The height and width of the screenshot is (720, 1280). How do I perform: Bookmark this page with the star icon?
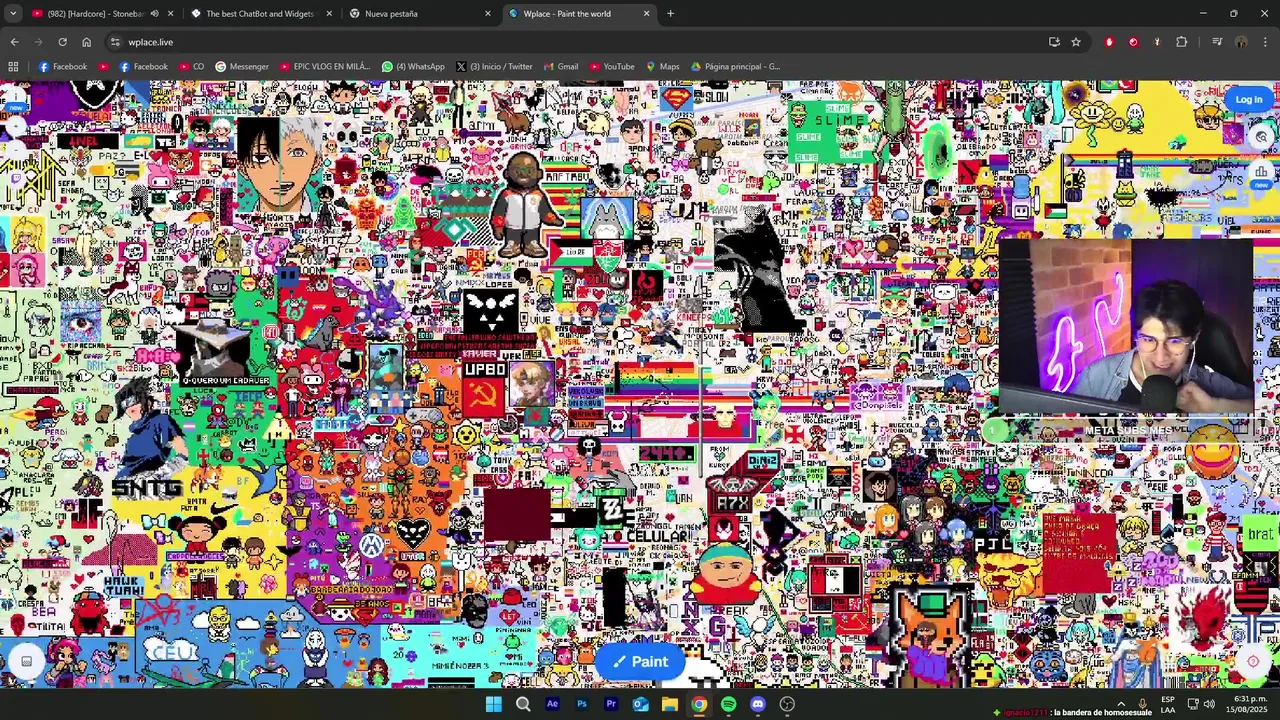[1076, 42]
